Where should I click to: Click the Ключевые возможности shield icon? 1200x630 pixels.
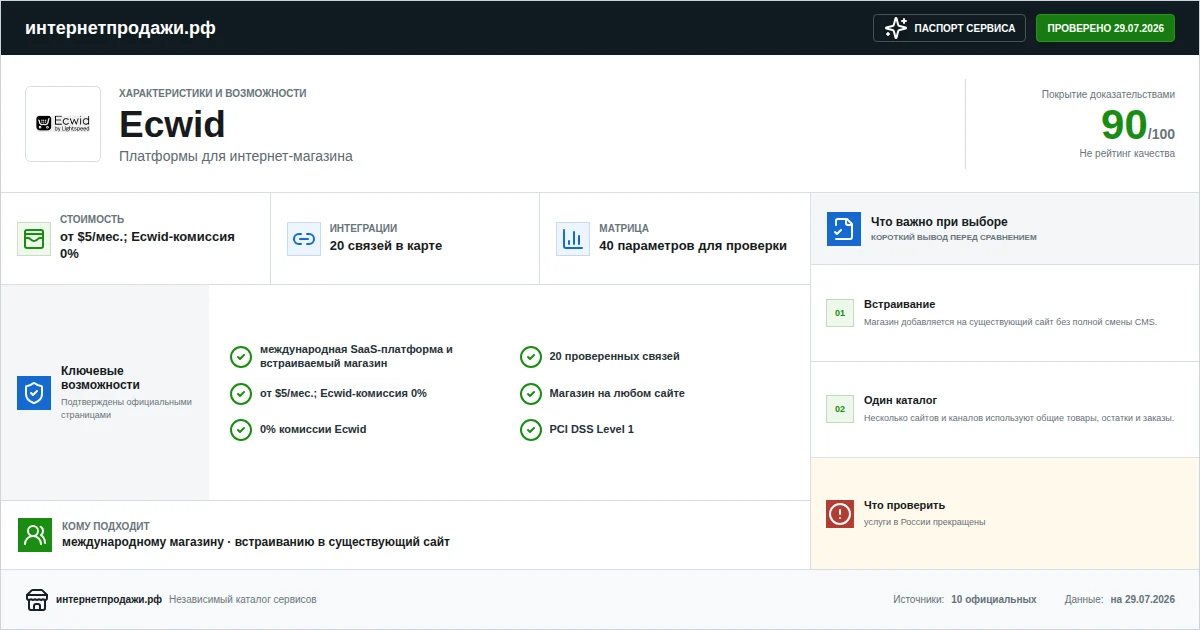pos(34,393)
